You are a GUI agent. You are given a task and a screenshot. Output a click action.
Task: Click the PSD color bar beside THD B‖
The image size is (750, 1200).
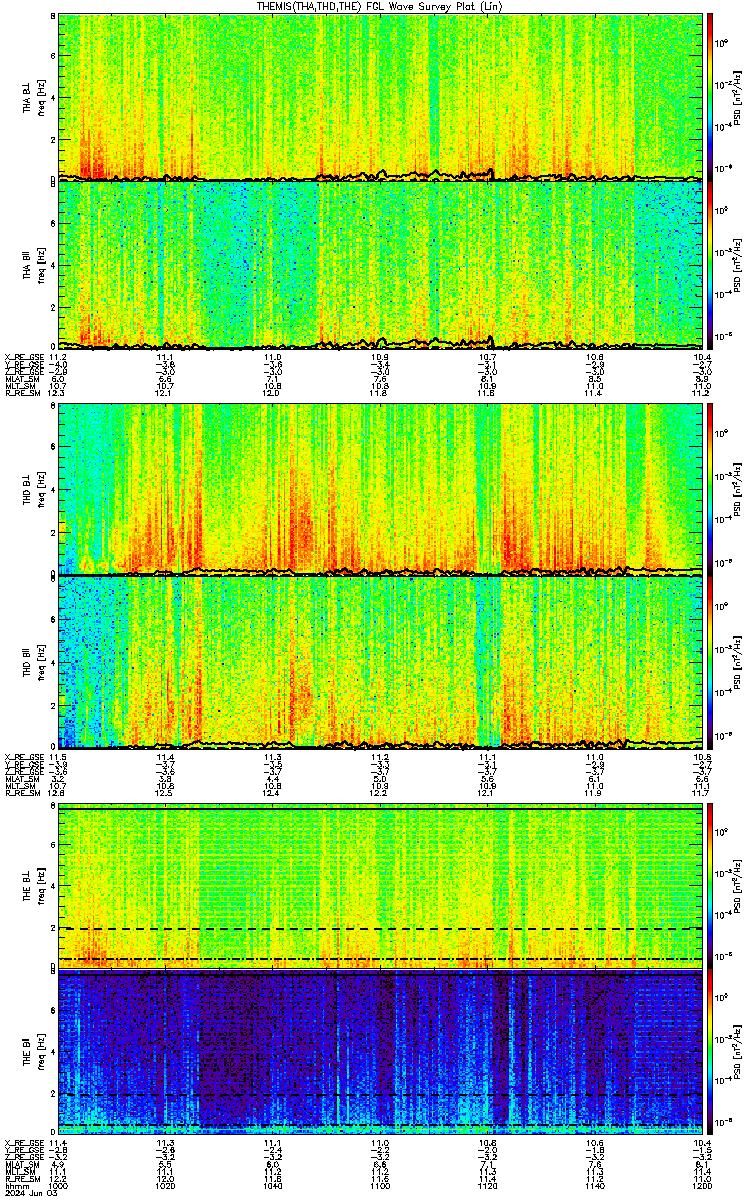tap(711, 661)
